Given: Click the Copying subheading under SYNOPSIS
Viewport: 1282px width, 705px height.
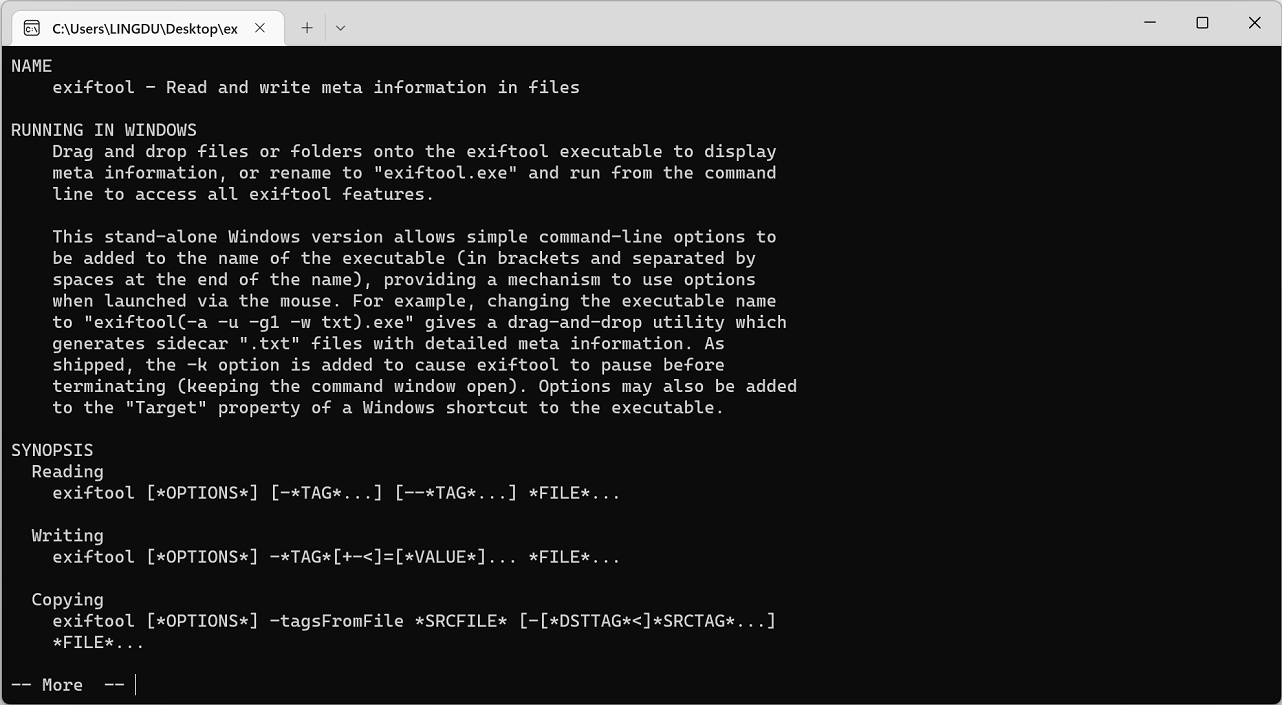Looking at the screenshot, I should 67,600.
